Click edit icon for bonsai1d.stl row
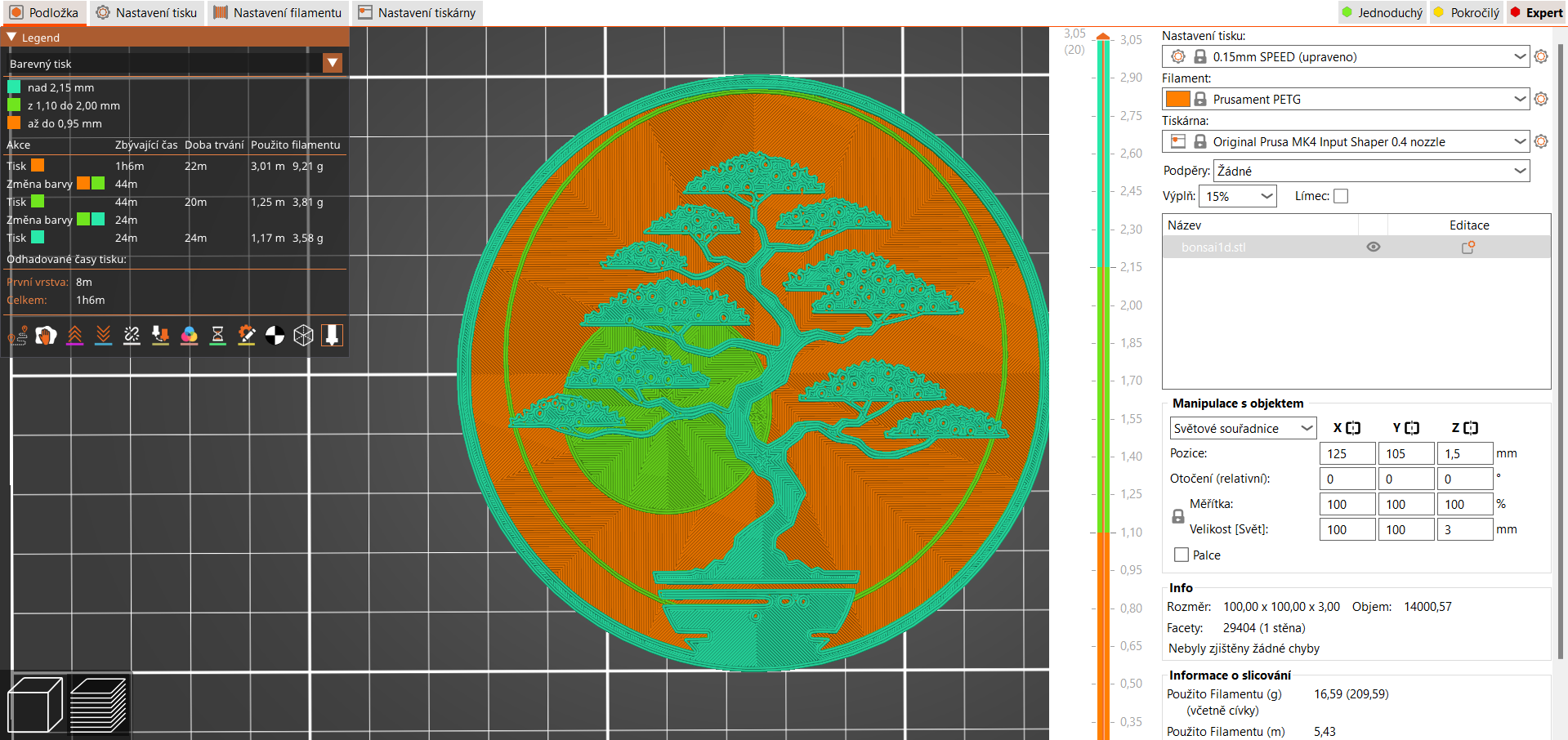1568x740 pixels. pyautogui.click(x=1468, y=247)
